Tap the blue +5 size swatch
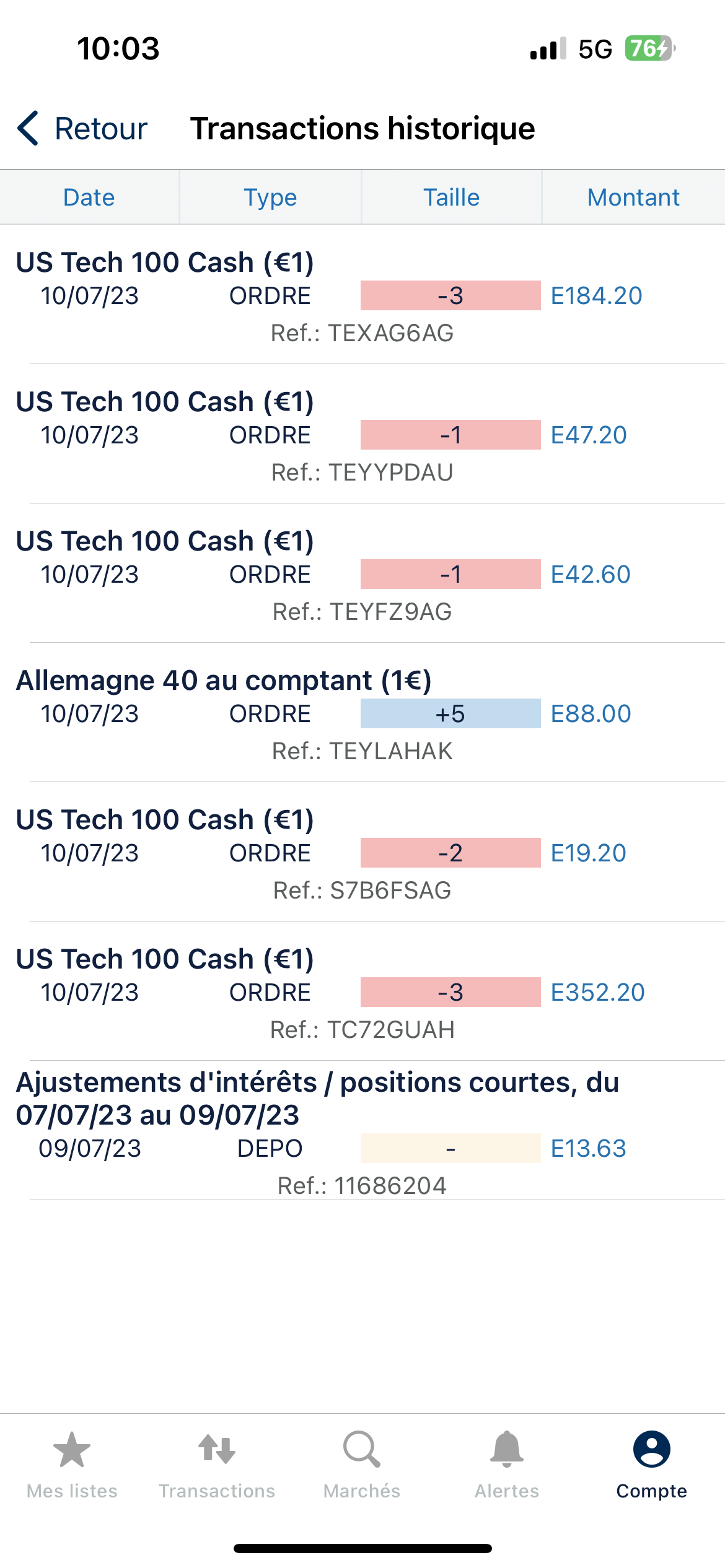 pos(450,714)
